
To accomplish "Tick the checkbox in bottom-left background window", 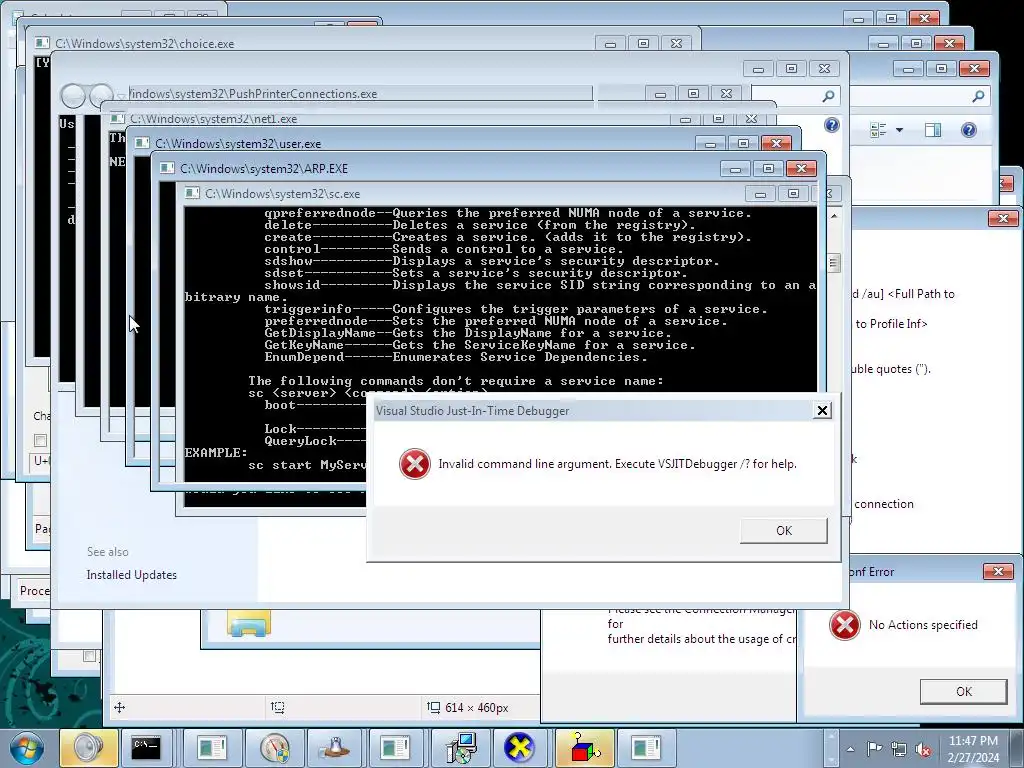I will 89,656.
